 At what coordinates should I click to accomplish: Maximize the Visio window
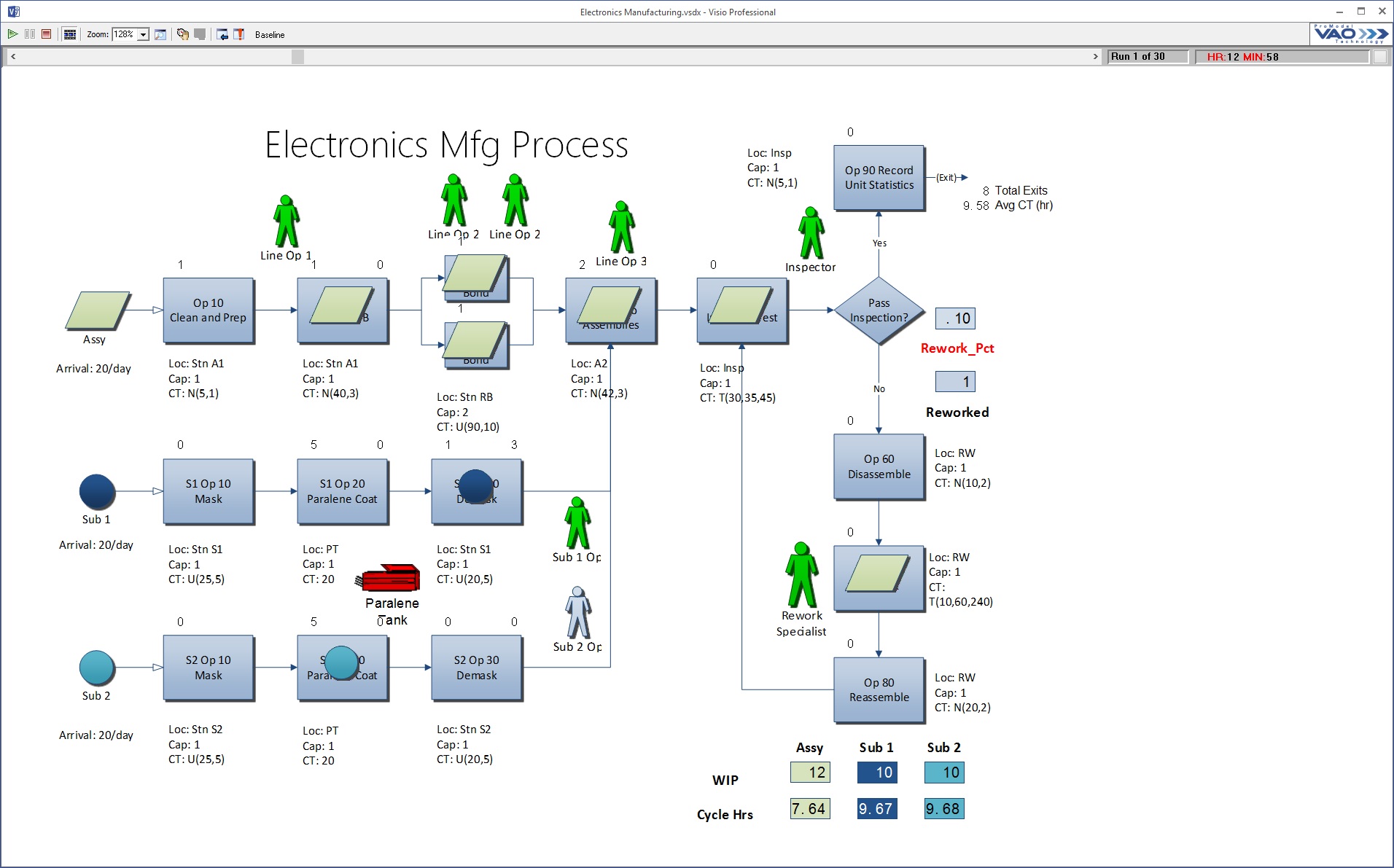[x=1360, y=11]
